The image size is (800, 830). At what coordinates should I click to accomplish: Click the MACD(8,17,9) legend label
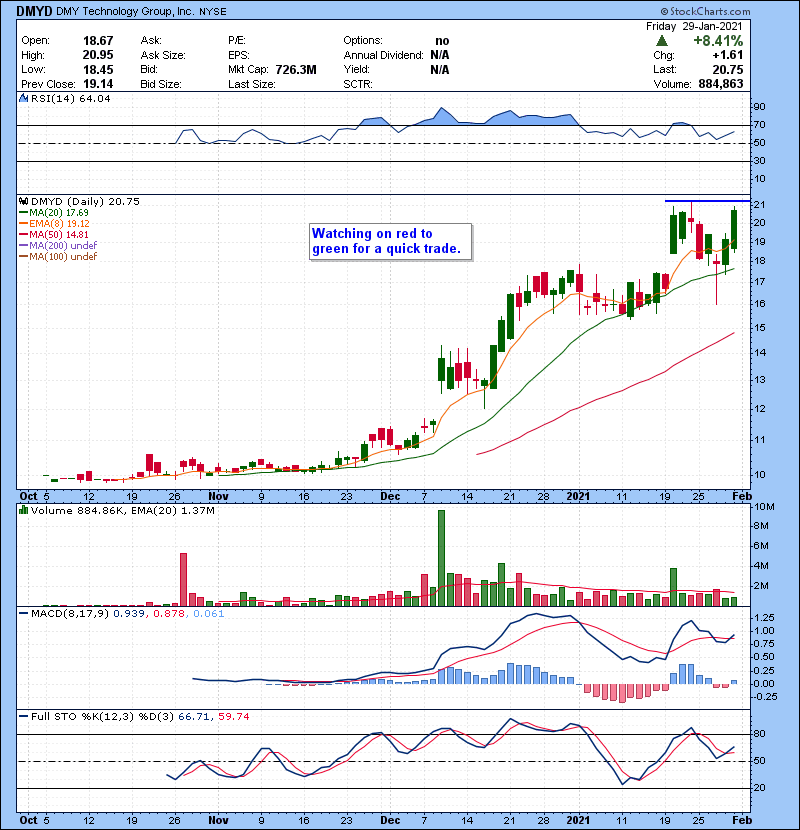tap(70, 614)
